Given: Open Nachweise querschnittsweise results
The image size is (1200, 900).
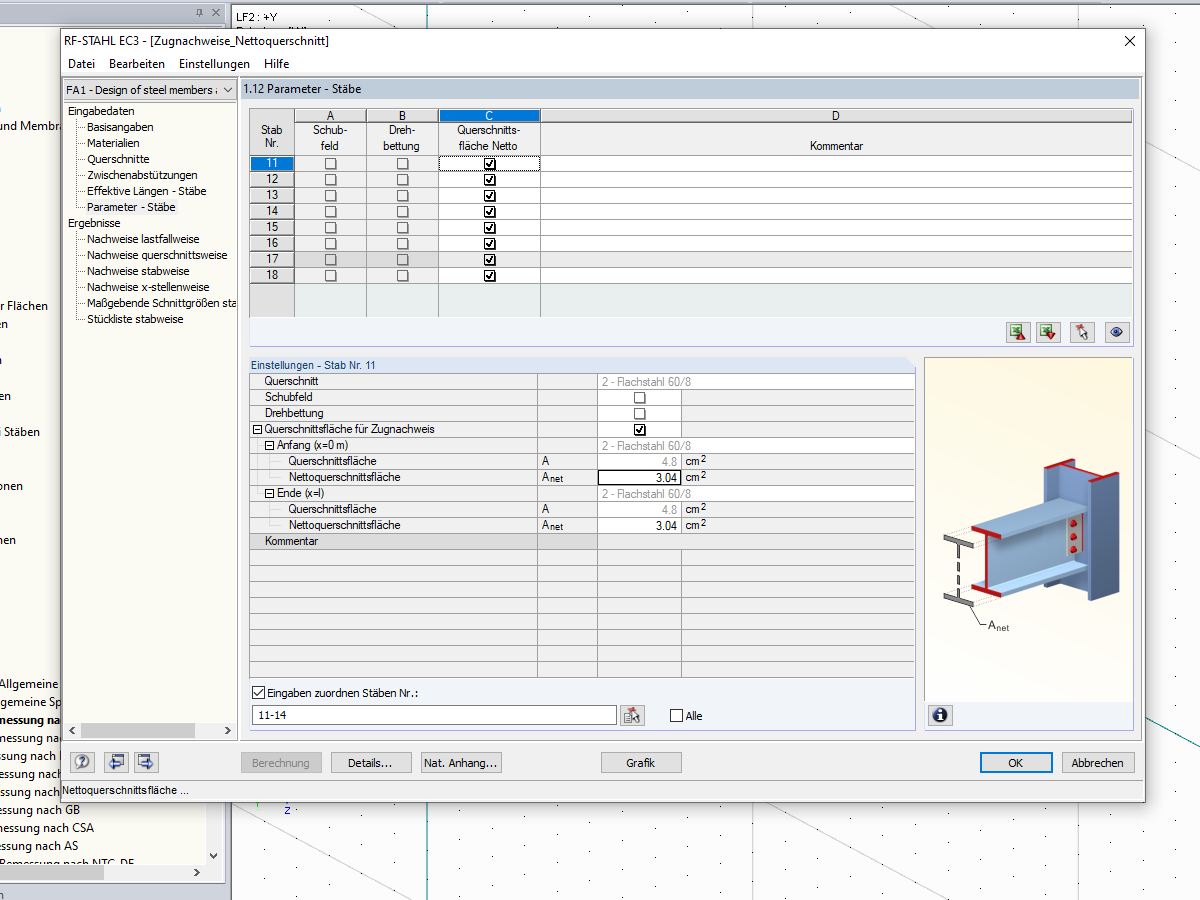Looking at the screenshot, I should pos(157,255).
